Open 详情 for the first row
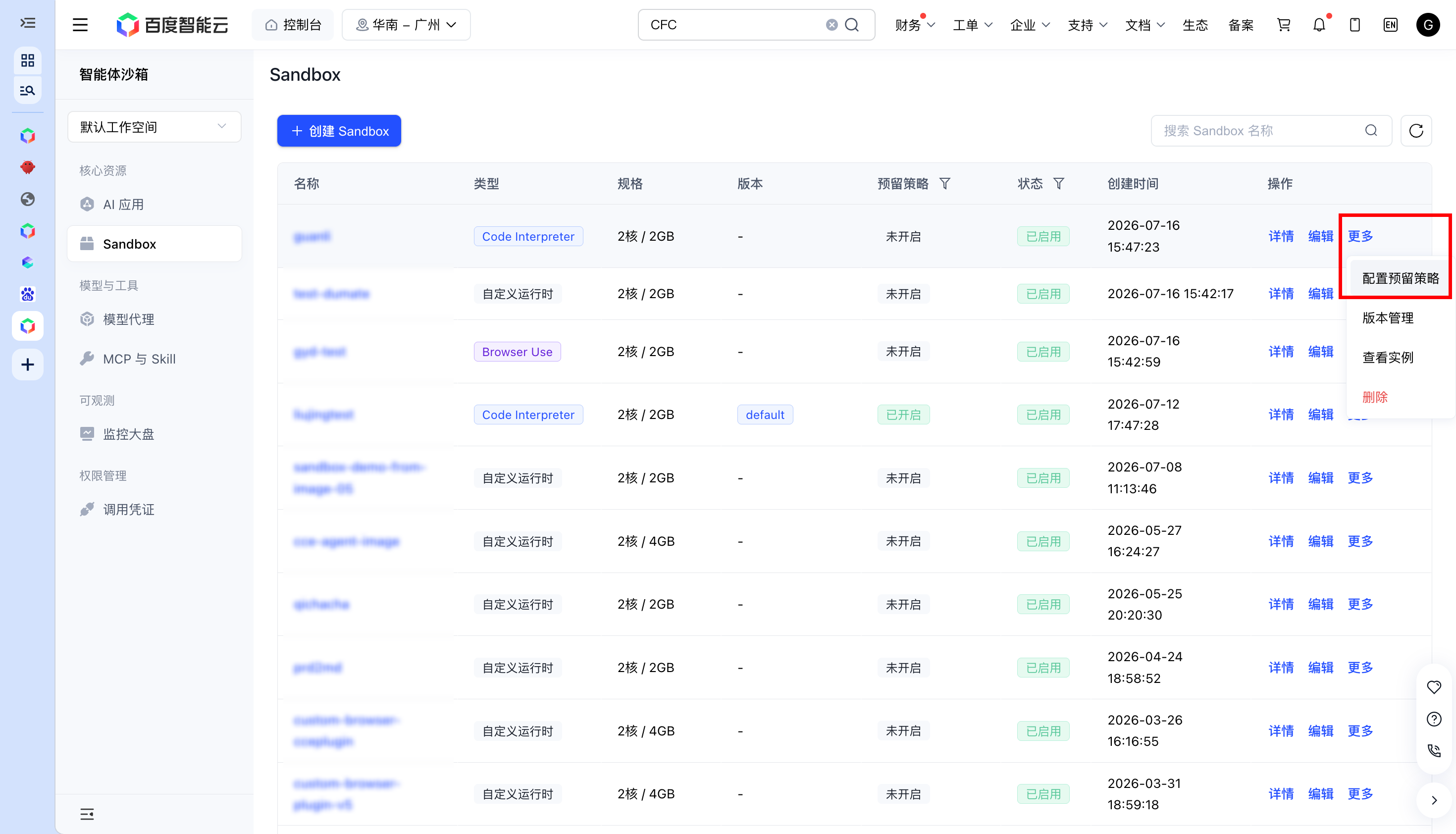The height and width of the screenshot is (834, 1456). (x=1281, y=236)
